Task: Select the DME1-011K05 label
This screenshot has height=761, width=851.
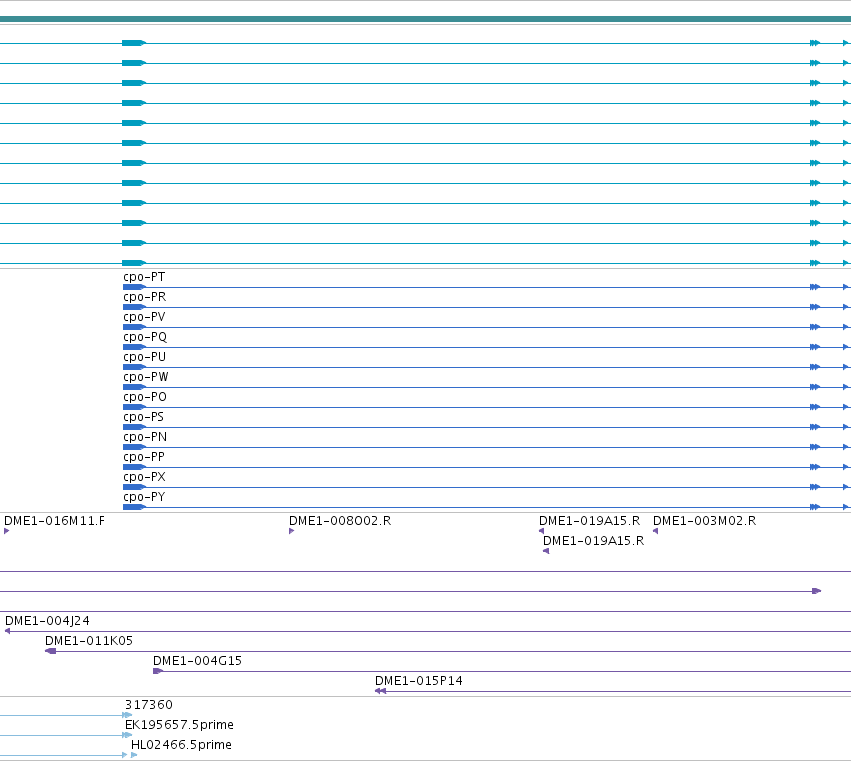Action: tap(89, 641)
